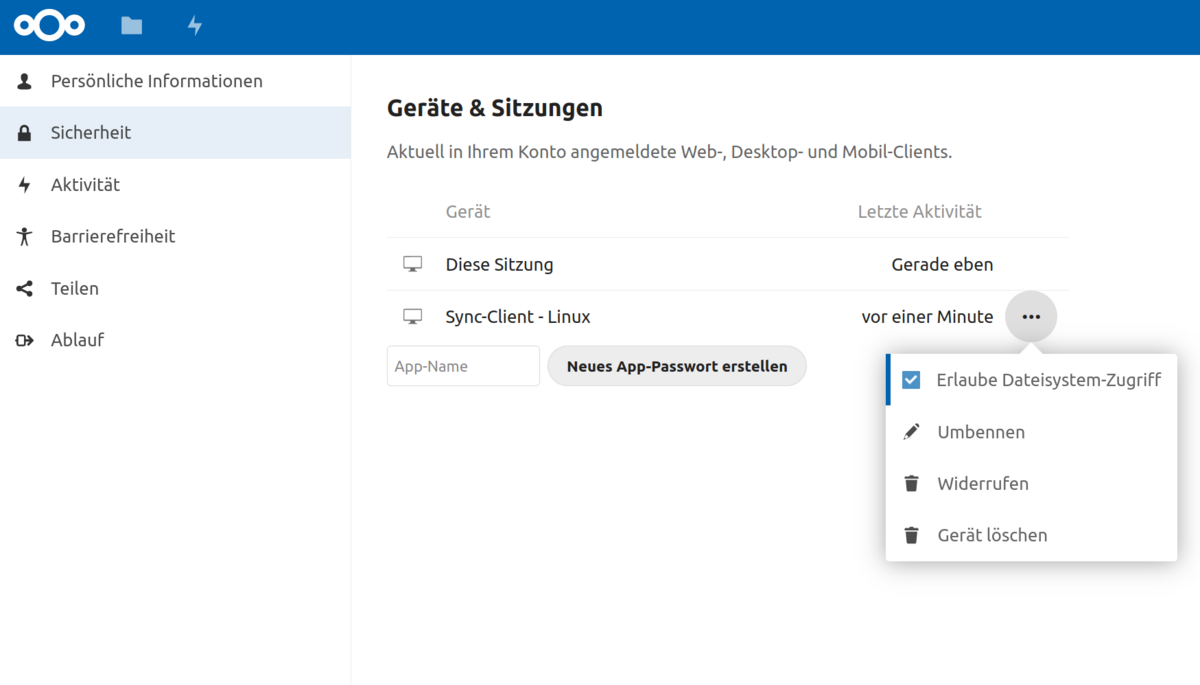
Task: Click the pencil icon beside Umbennen
Action: pos(911,432)
